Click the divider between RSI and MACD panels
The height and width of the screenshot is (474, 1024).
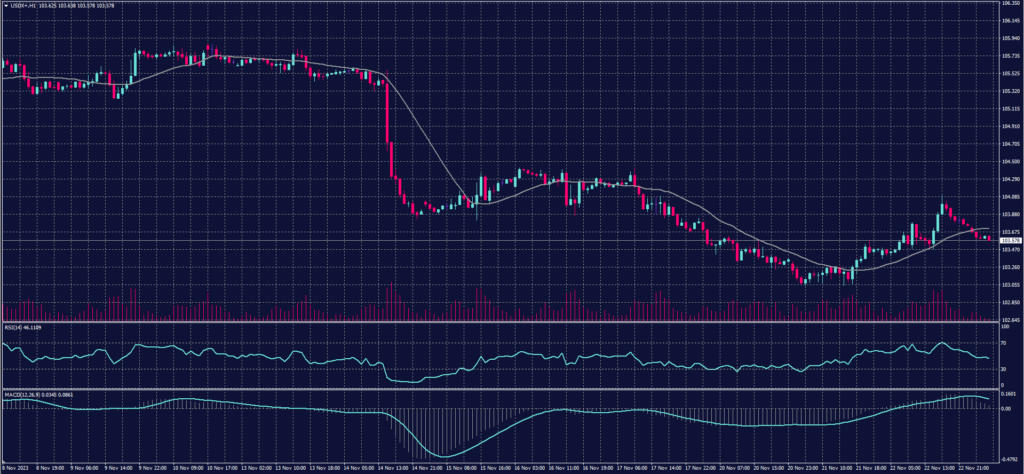500,388
